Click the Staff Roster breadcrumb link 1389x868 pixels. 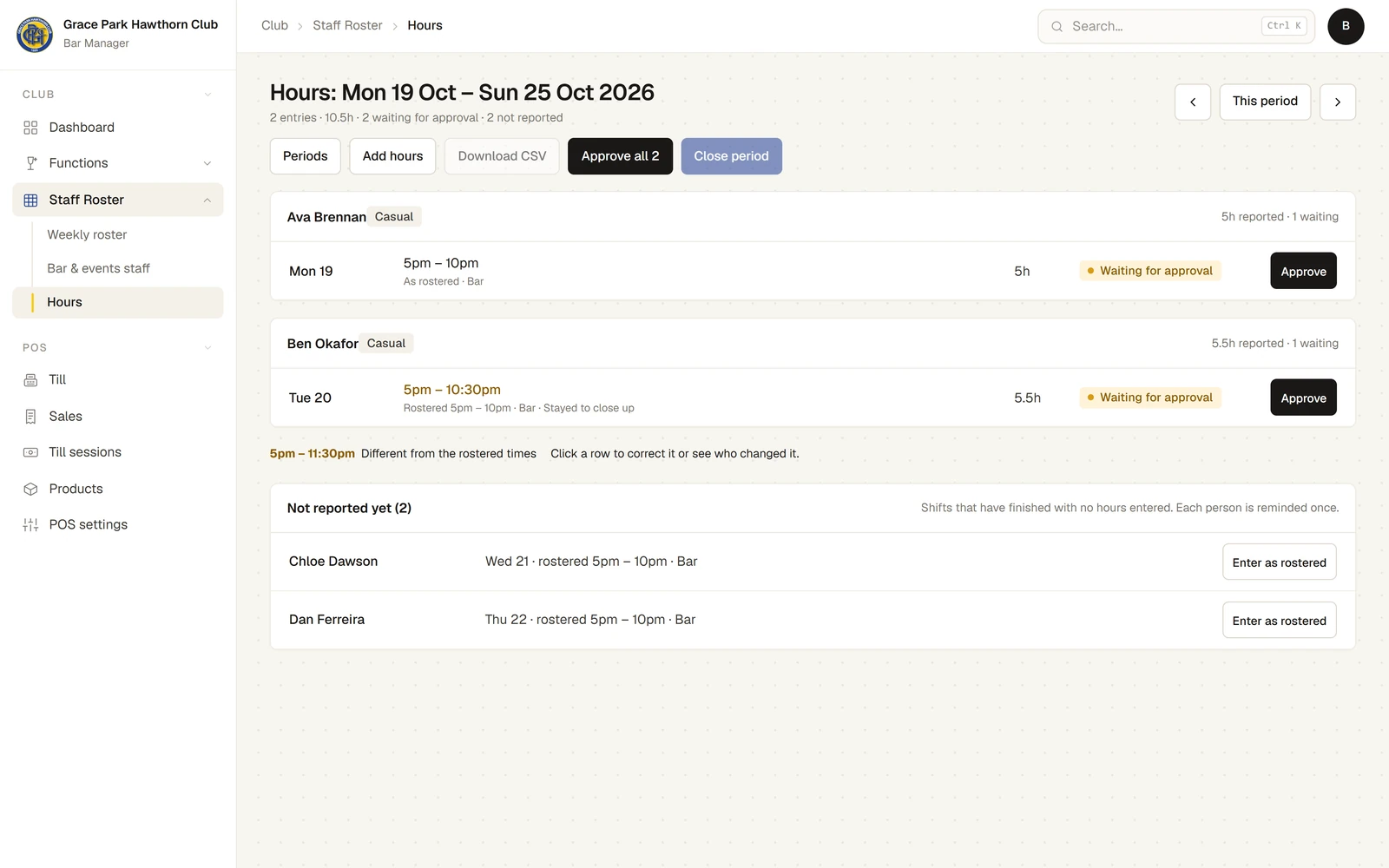click(x=347, y=26)
